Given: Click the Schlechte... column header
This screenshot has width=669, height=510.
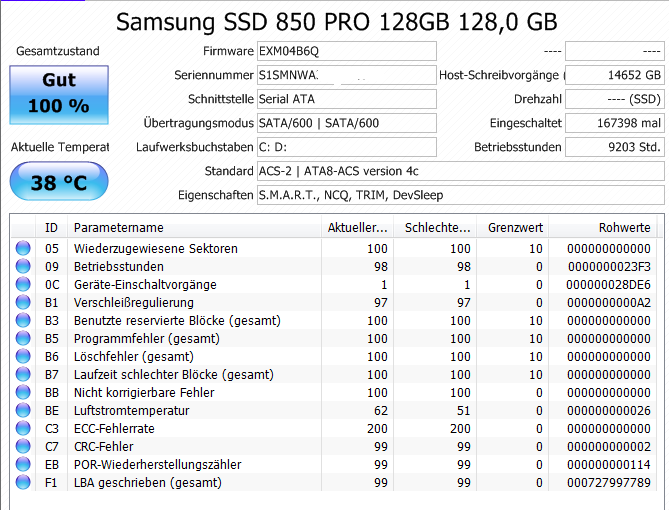Looking at the screenshot, I should click(x=435, y=227).
